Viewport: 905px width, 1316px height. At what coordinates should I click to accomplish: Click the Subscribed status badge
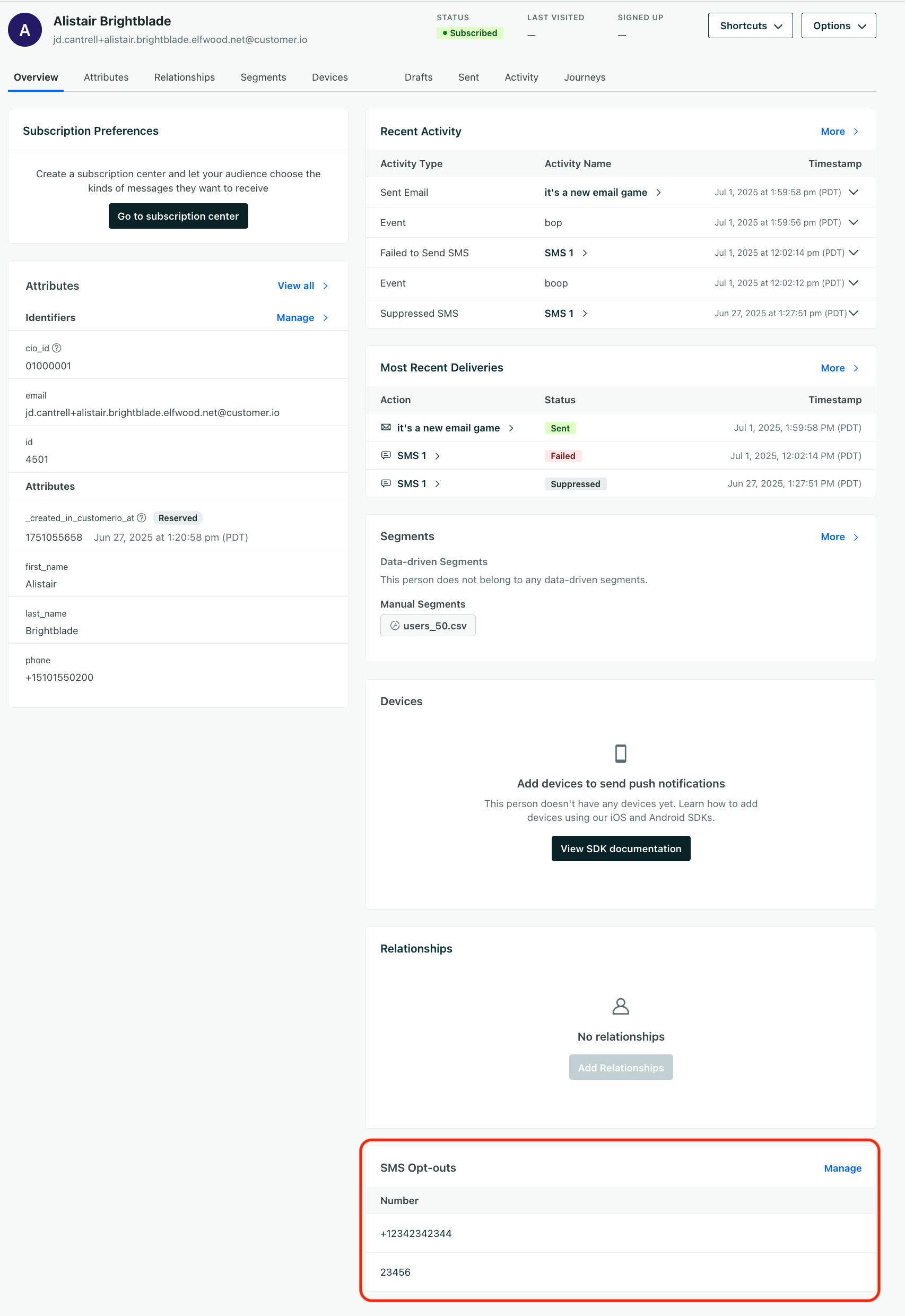click(469, 33)
